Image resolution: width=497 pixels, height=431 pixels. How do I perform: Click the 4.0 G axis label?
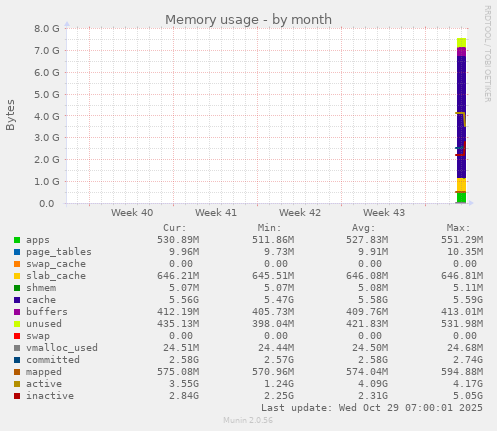tap(47, 116)
